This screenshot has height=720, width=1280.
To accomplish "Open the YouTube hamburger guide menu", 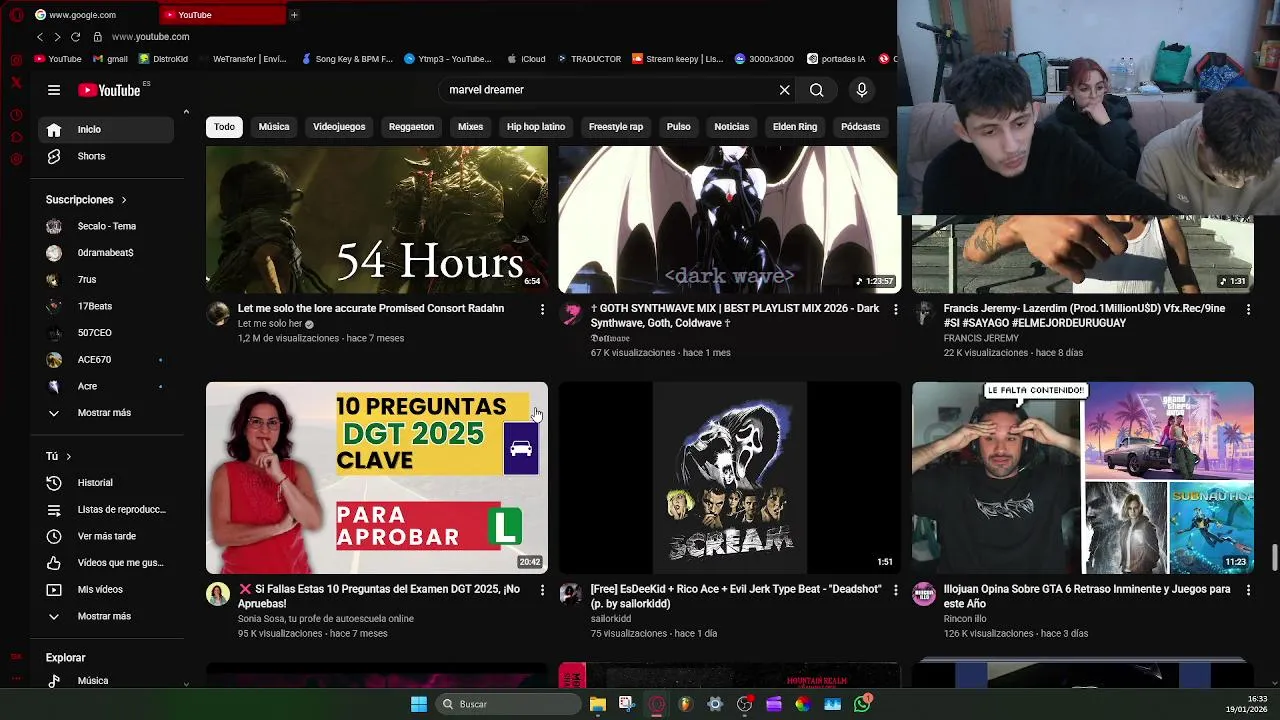I will coord(54,90).
